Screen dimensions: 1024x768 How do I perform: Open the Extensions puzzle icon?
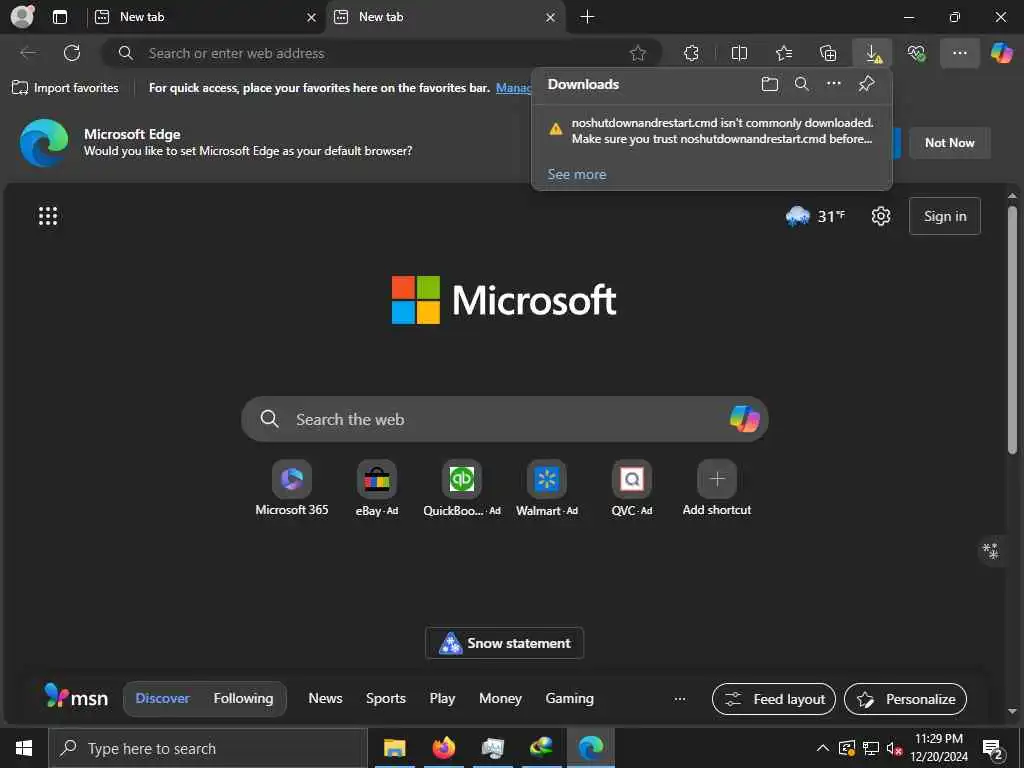pyautogui.click(x=691, y=53)
